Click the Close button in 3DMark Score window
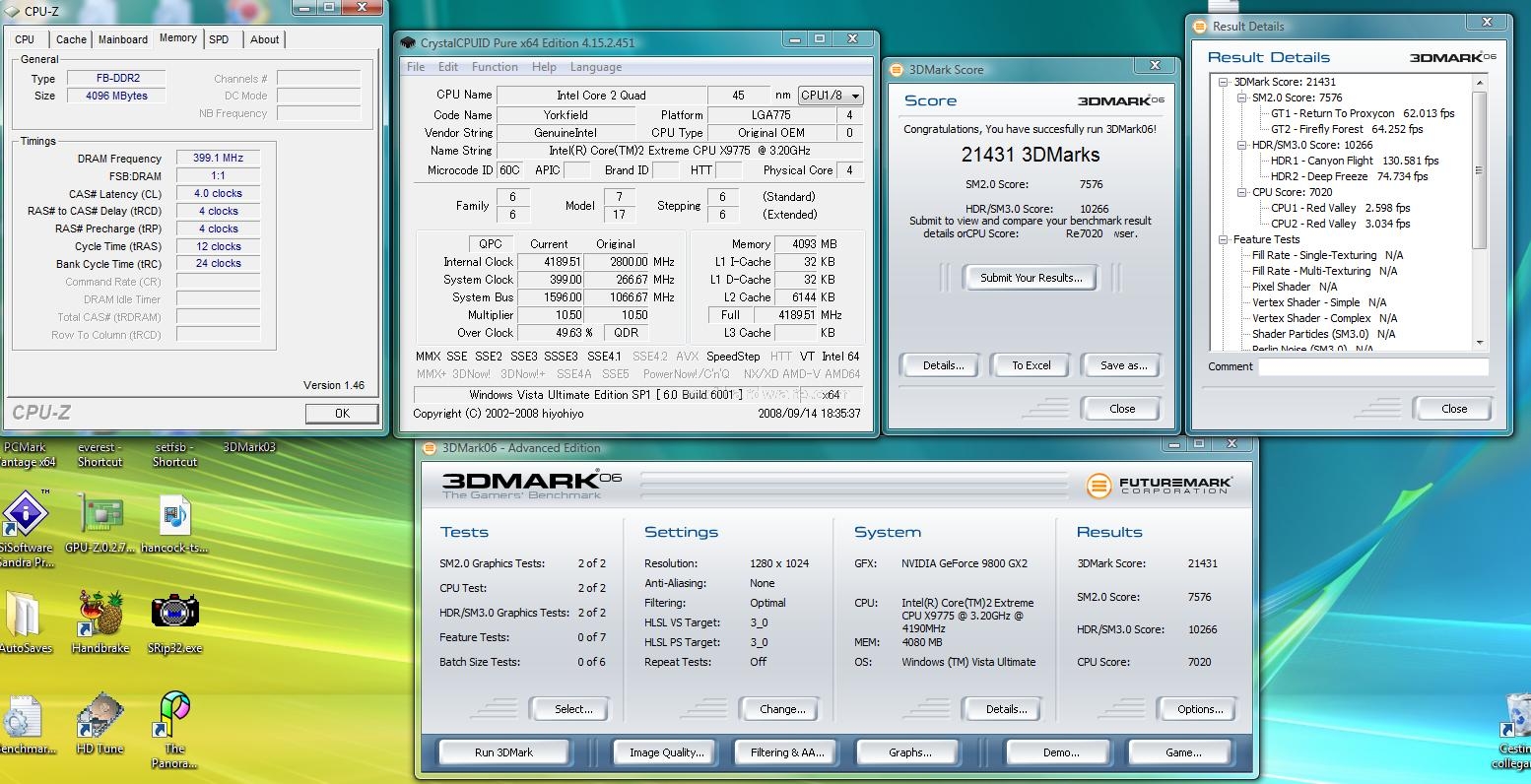This screenshot has height=784, width=1531. [1122, 409]
